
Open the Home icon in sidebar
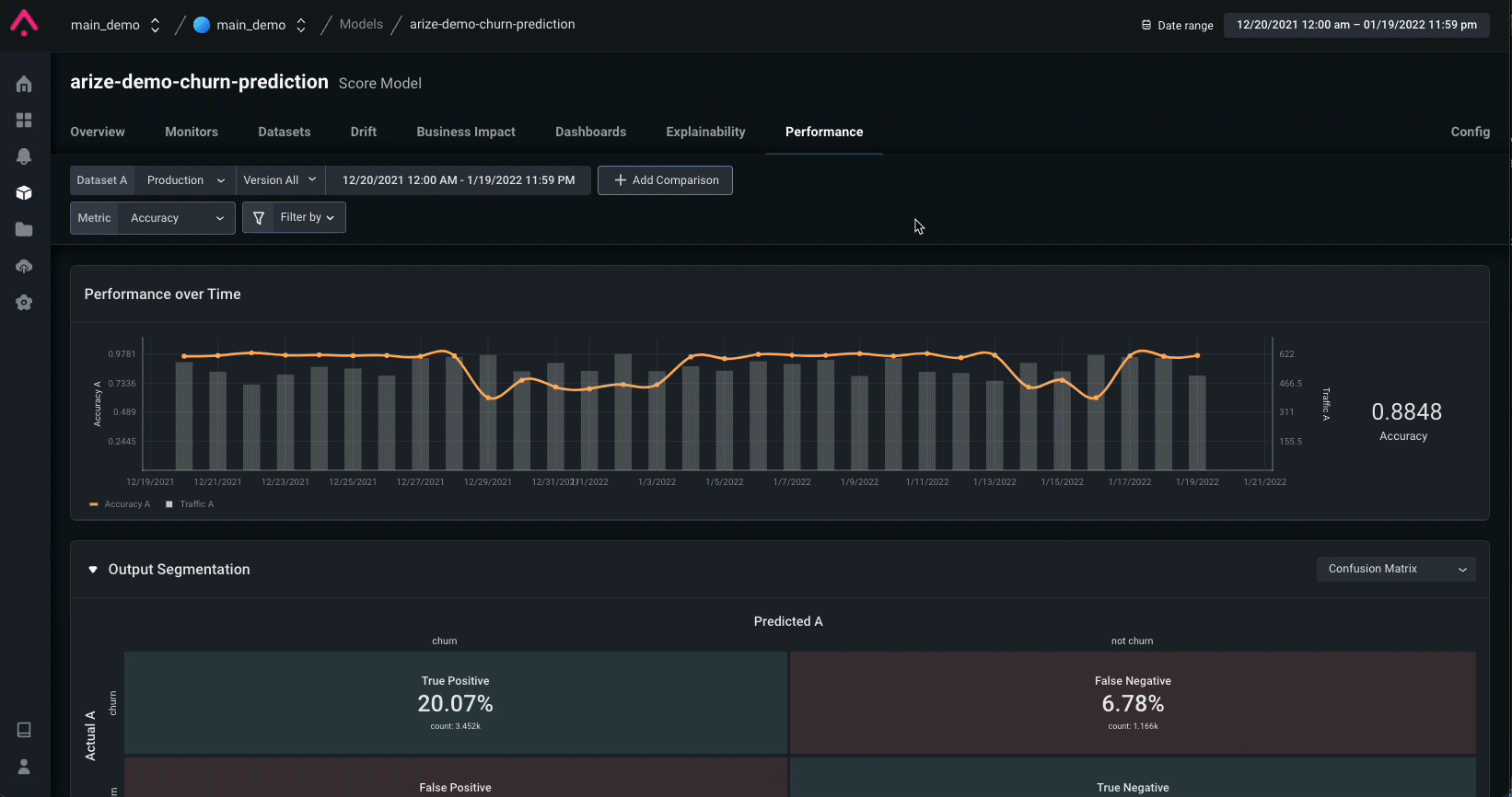coord(24,85)
